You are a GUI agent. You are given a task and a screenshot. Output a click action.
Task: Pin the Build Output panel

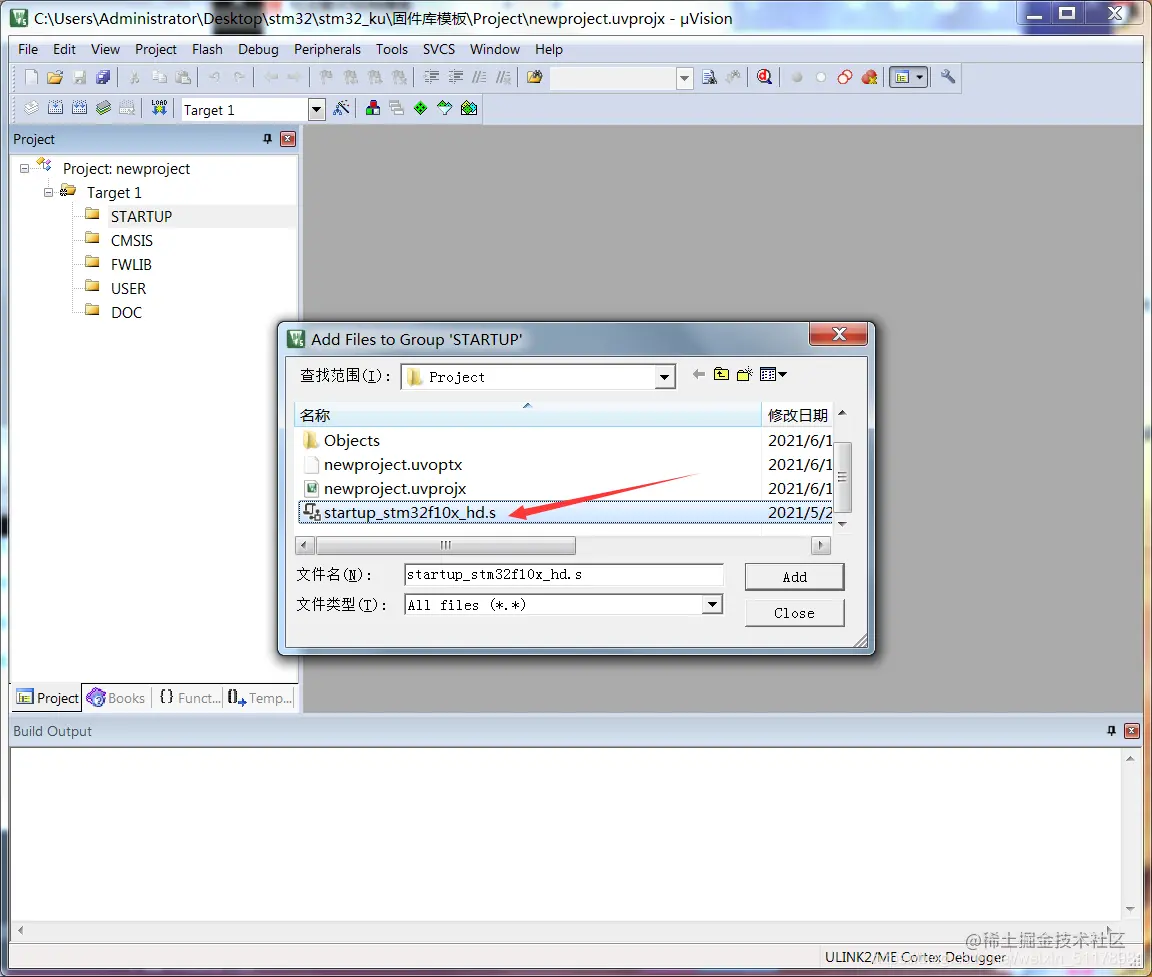1111,731
